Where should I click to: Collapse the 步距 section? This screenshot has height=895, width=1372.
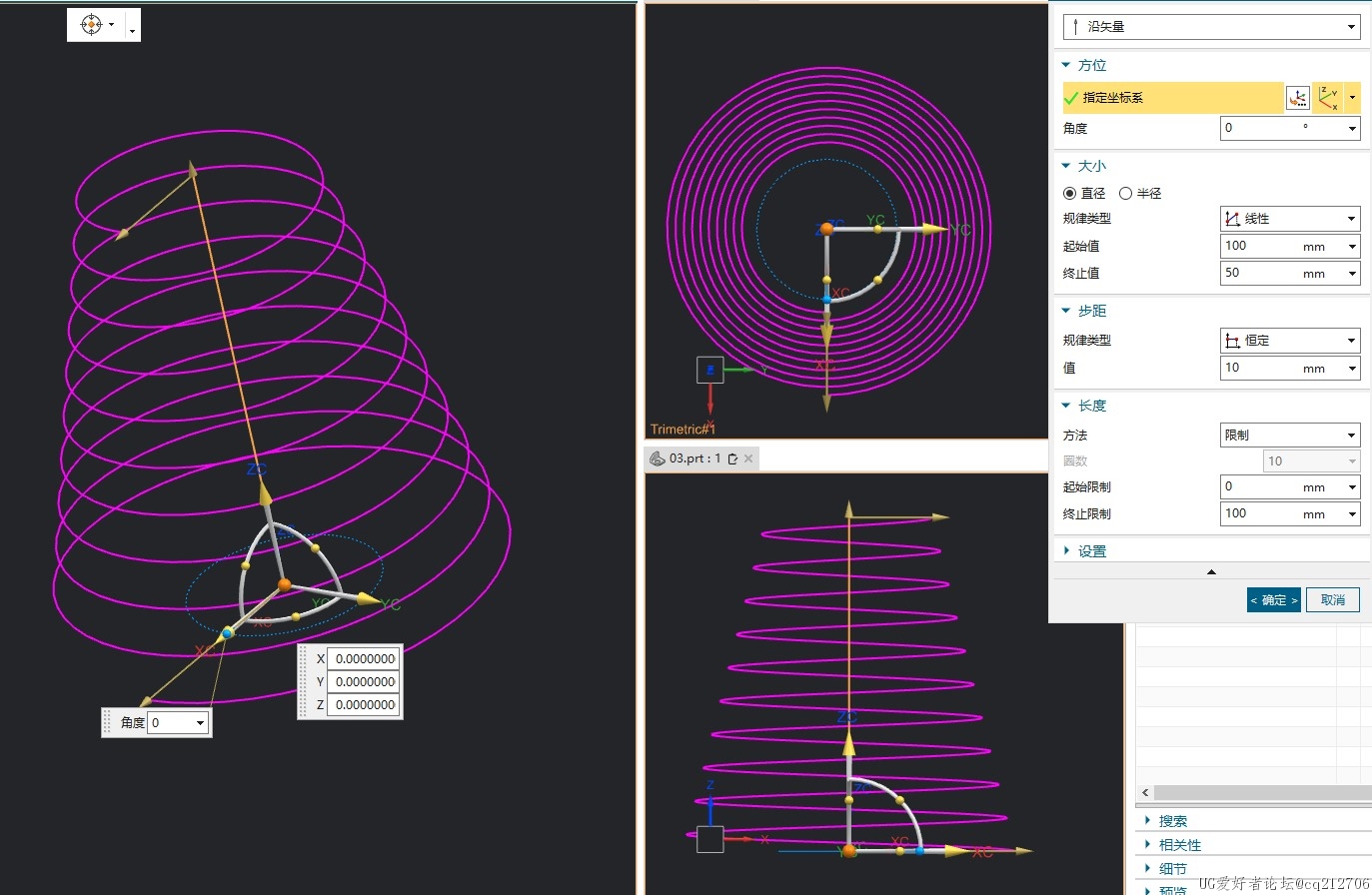point(1066,311)
